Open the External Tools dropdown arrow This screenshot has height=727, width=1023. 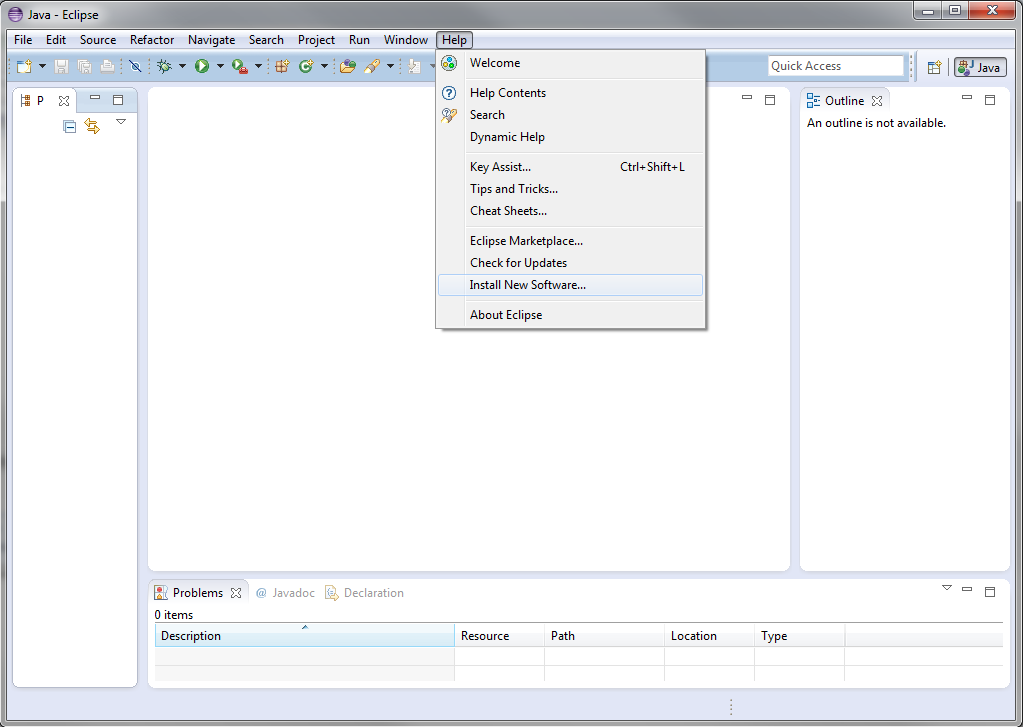pyautogui.click(x=258, y=66)
